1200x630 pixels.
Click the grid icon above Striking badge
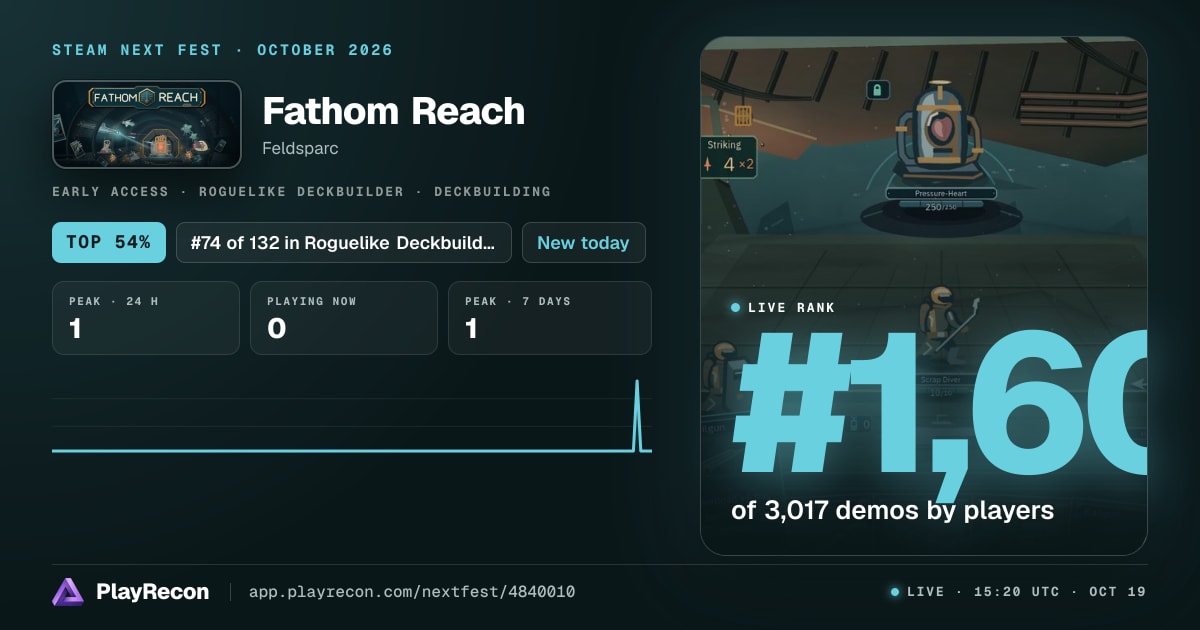[743, 114]
